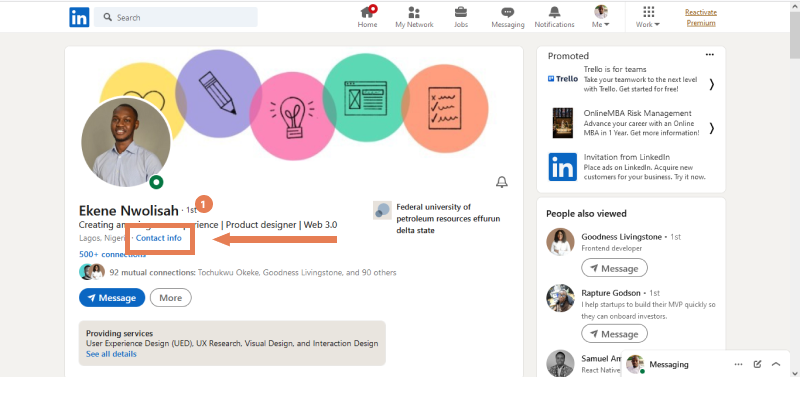800x407 pixels.
Task: Click the More button on profile
Action: pyautogui.click(x=170, y=298)
